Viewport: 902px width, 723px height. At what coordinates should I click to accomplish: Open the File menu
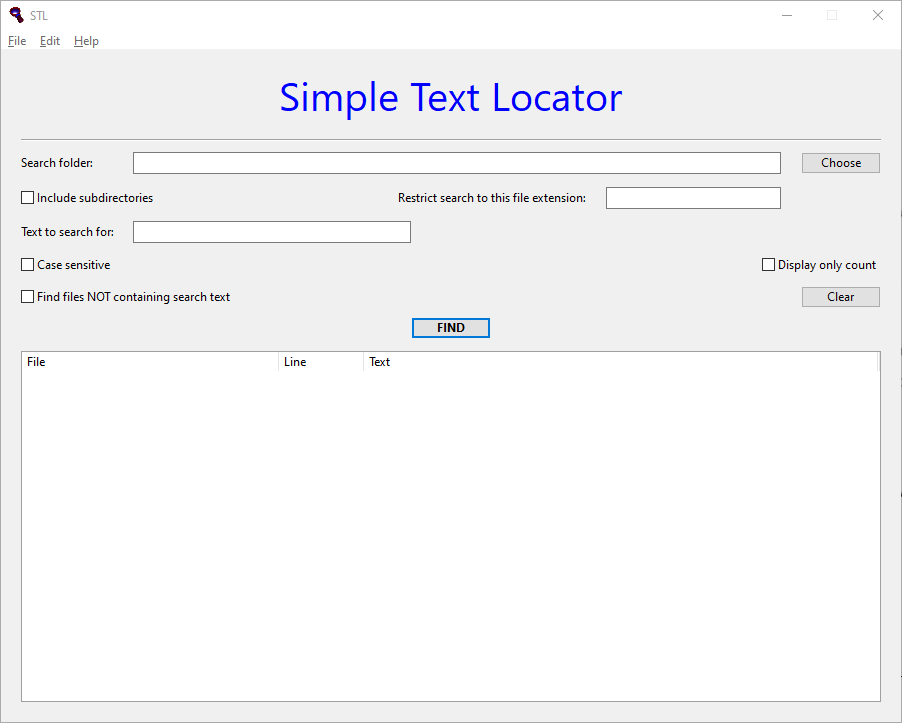[x=17, y=41]
